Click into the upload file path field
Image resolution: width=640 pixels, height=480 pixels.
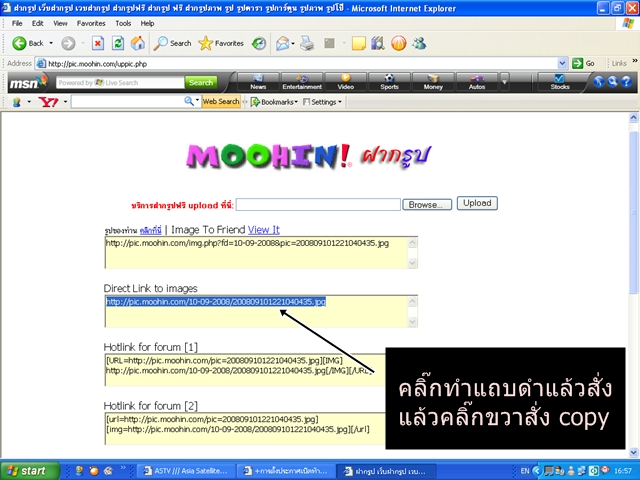pyautogui.click(x=318, y=204)
